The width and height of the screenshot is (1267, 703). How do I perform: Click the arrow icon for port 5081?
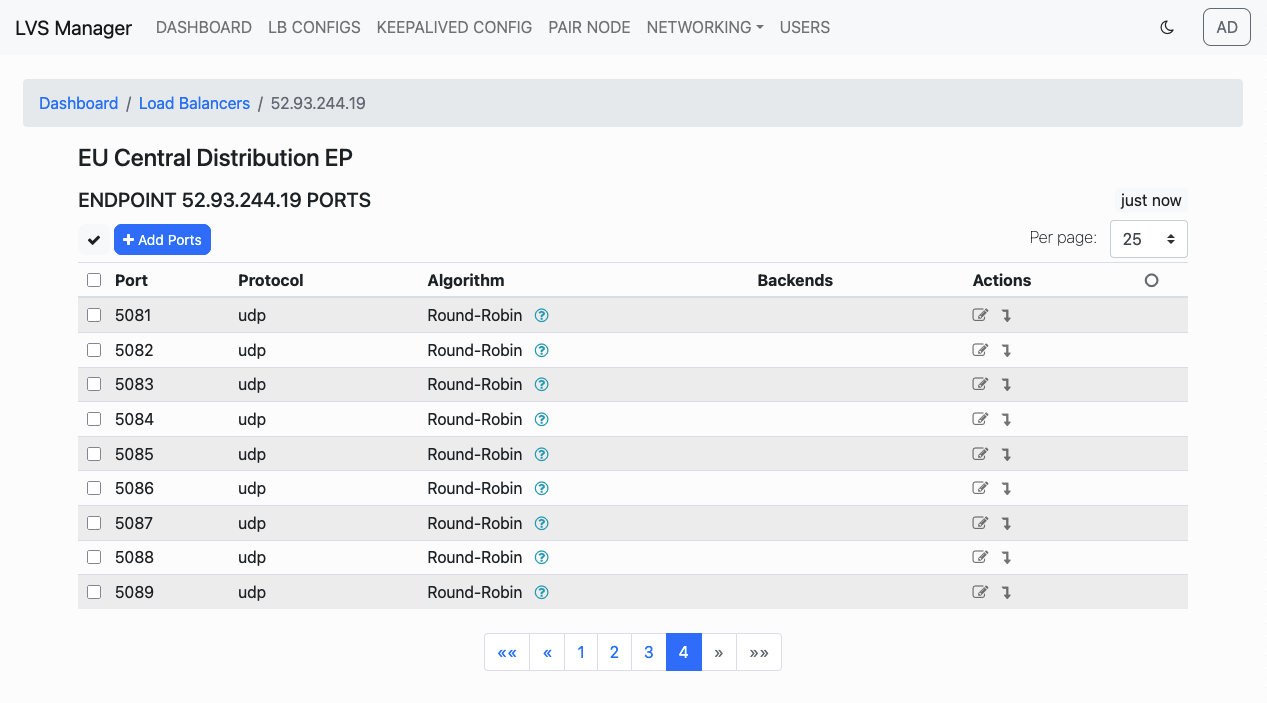tap(1006, 315)
